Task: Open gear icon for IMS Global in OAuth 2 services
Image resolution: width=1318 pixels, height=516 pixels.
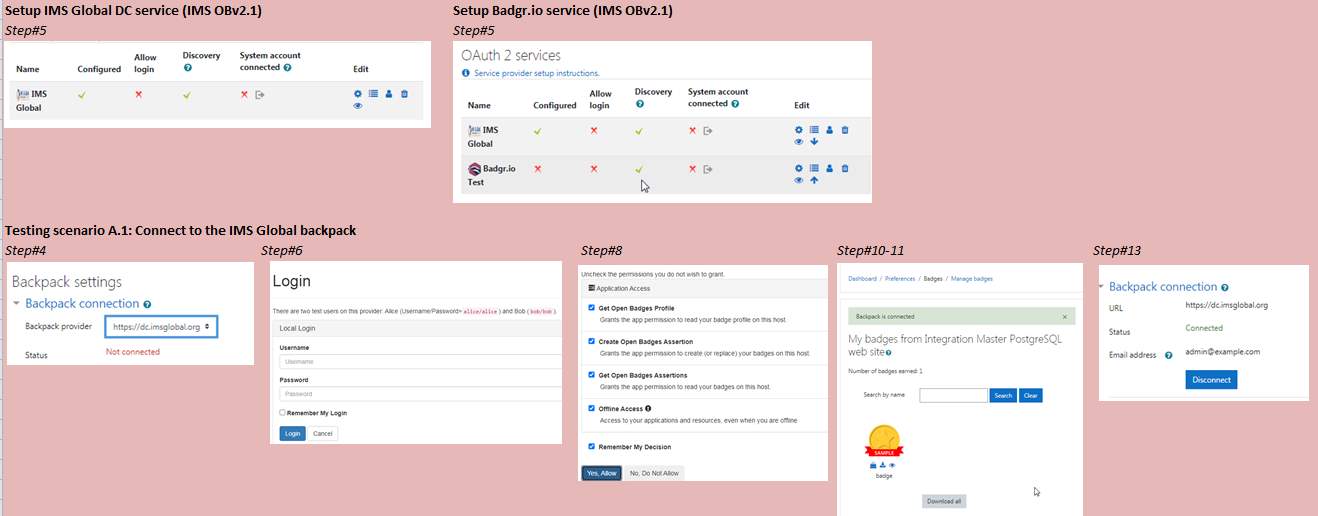Action: (x=799, y=130)
